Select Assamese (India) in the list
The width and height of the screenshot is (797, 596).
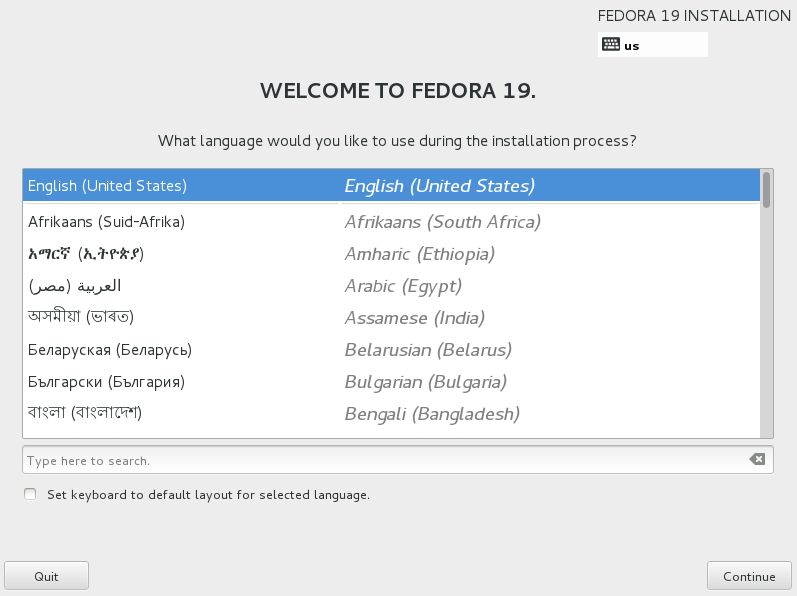click(x=391, y=318)
